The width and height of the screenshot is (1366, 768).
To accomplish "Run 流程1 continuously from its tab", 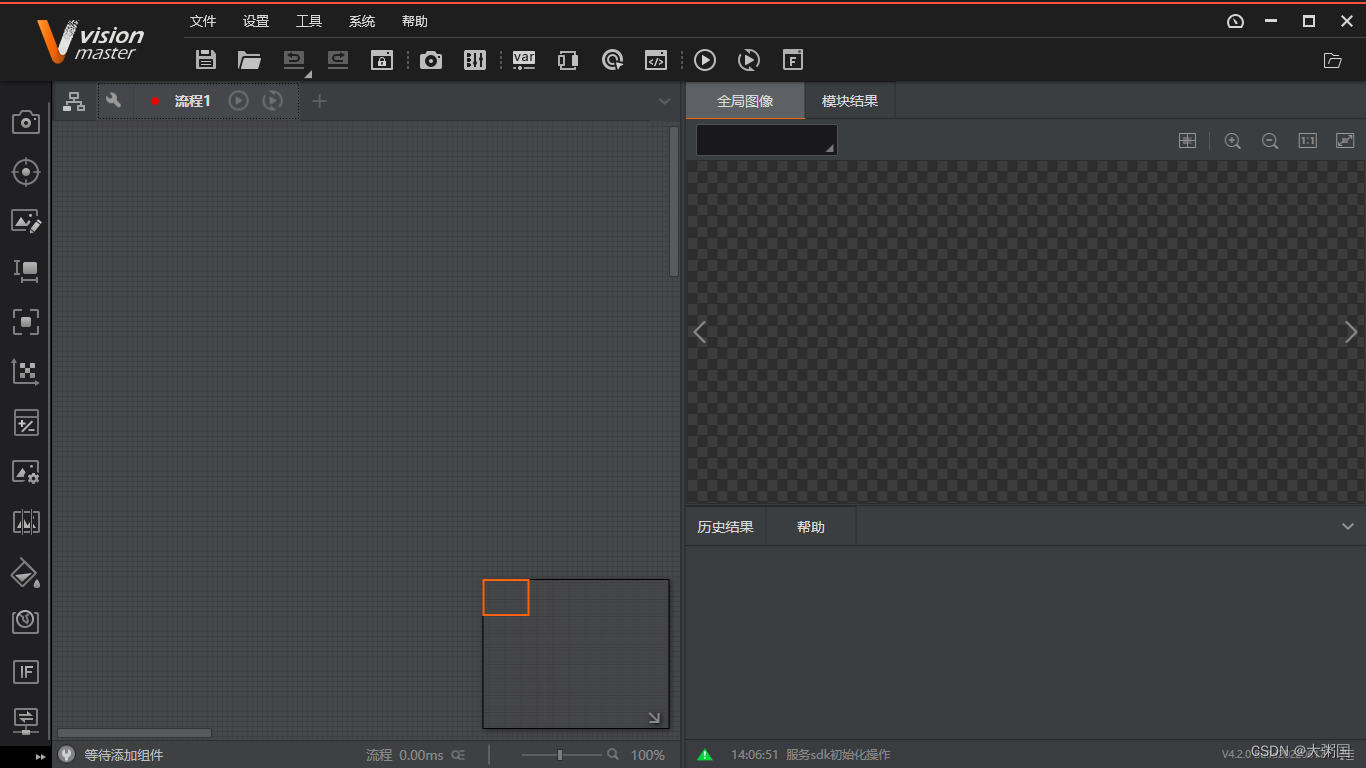I will tap(272, 100).
